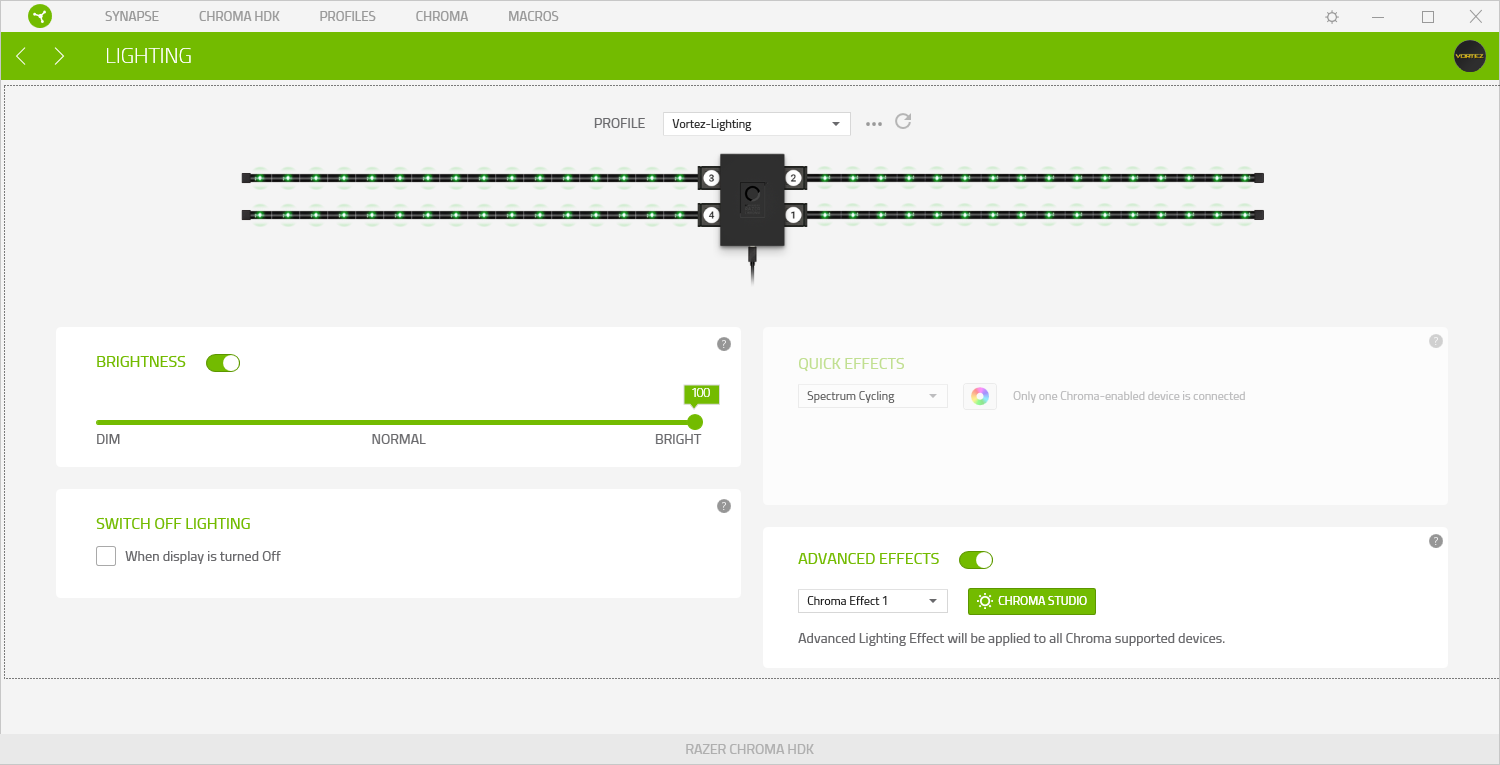Open the Vortez user avatar
Screen dimensions: 1500x765
[x=1469, y=56]
